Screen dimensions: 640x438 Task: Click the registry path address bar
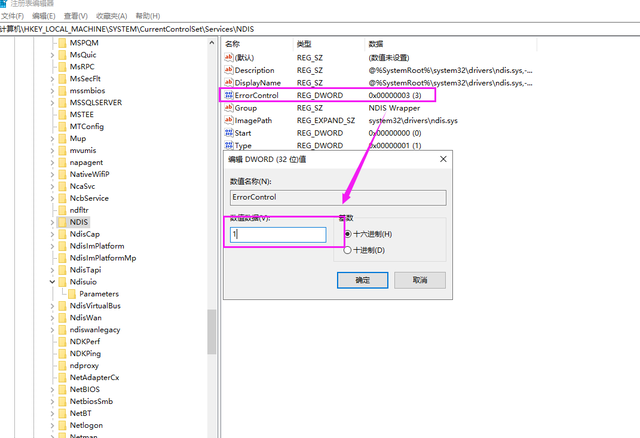(x=320, y=29)
